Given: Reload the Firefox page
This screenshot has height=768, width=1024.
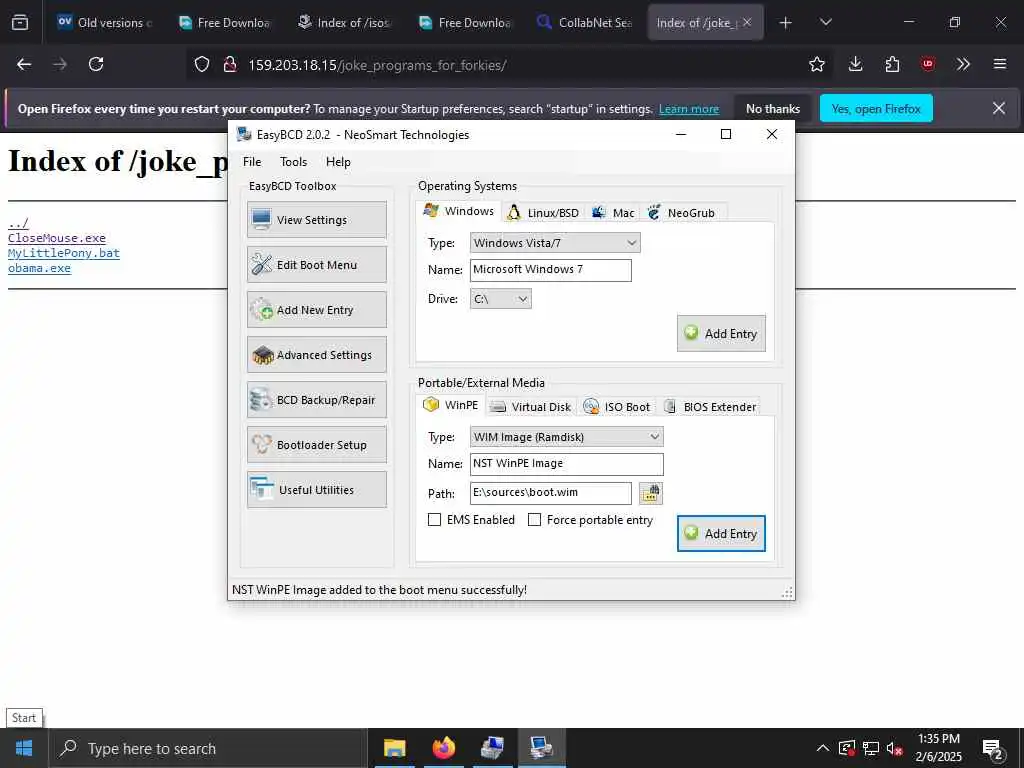Looking at the screenshot, I should 96,64.
